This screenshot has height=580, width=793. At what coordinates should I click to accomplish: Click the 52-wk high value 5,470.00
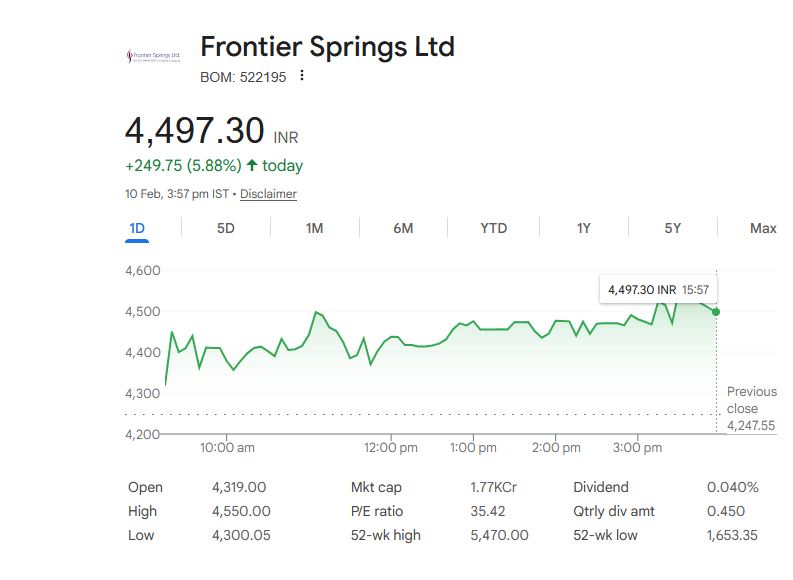point(499,535)
